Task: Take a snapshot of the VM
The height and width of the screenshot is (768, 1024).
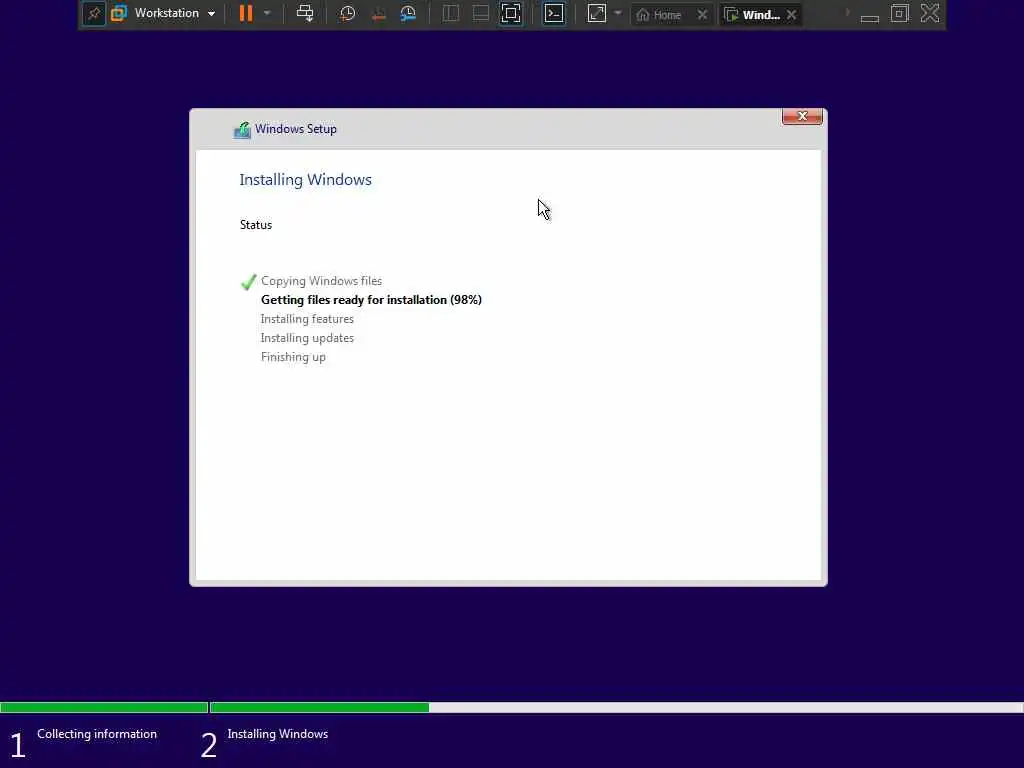Action: [347, 13]
